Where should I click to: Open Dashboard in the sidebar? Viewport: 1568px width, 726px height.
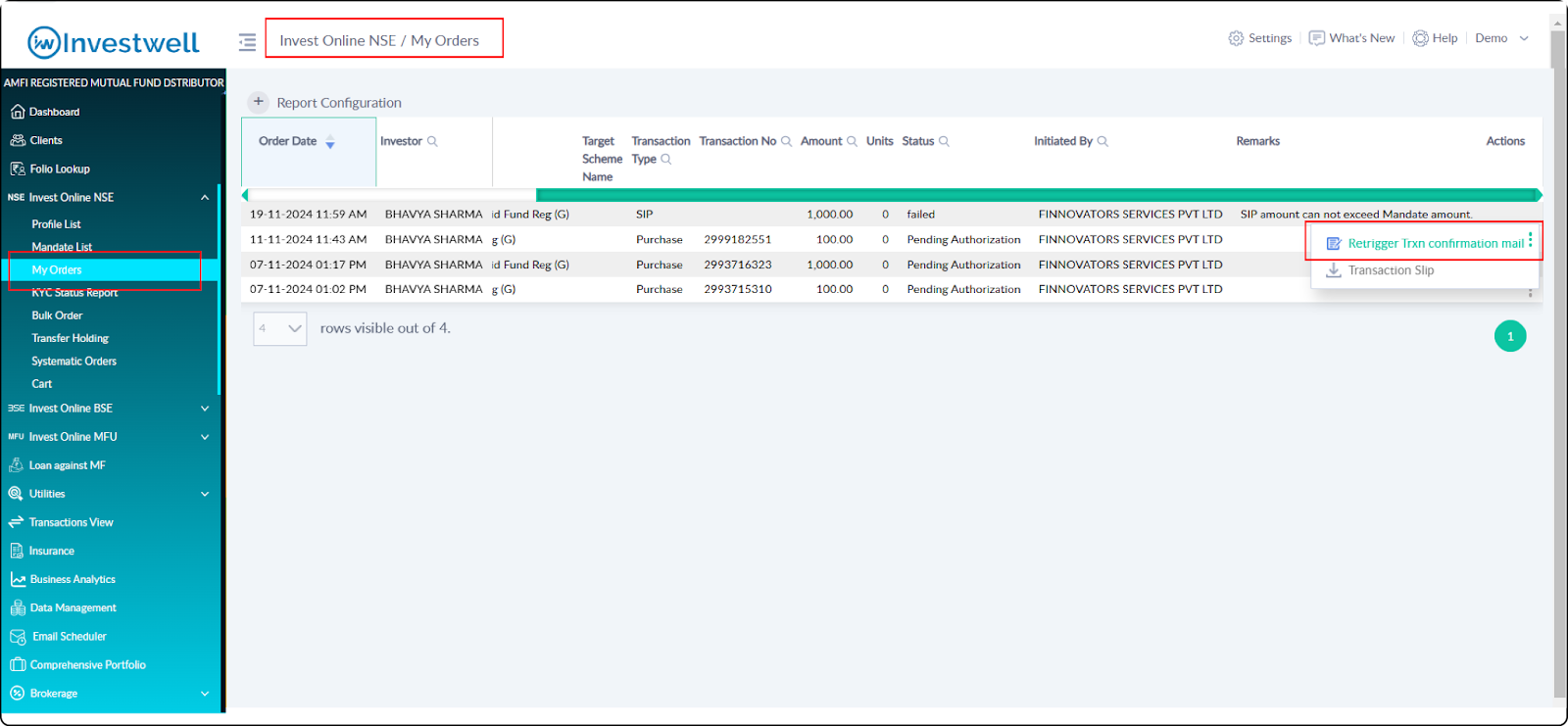[54, 112]
